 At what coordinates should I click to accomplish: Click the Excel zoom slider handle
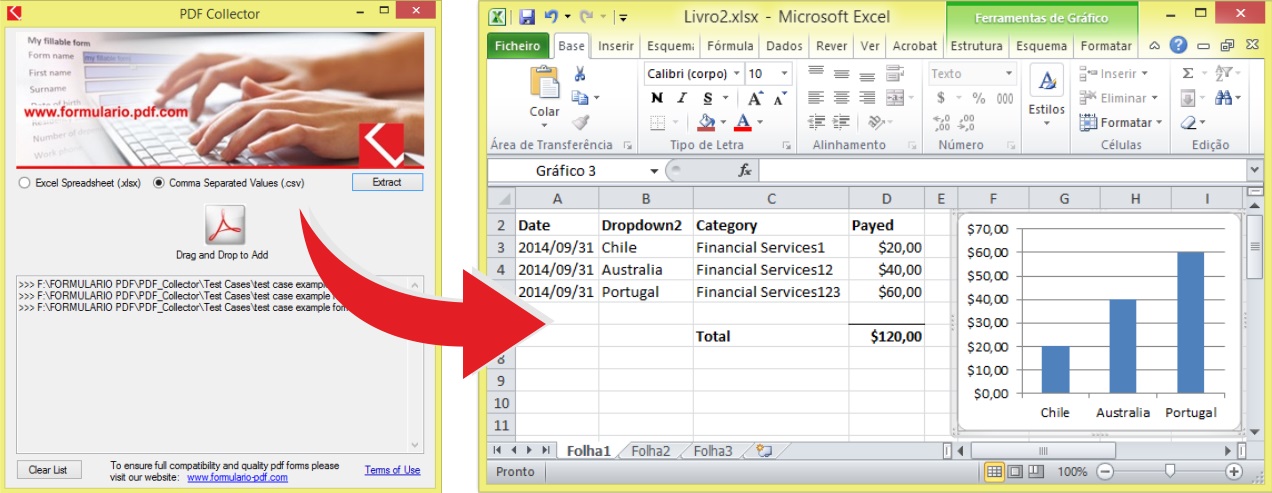click(x=1169, y=471)
